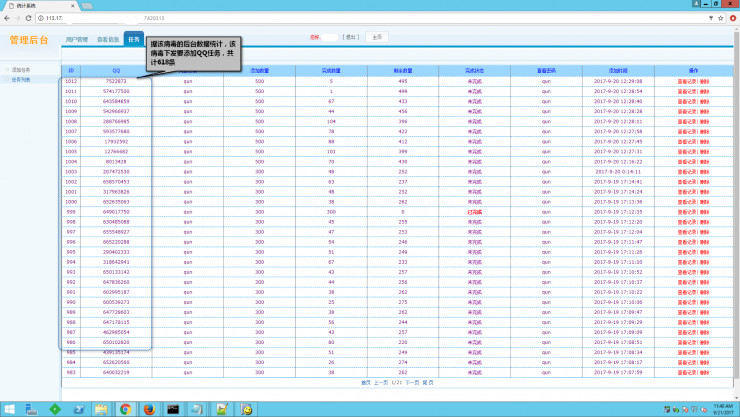Click 查看记录 for task ID 1012

click(x=687, y=81)
